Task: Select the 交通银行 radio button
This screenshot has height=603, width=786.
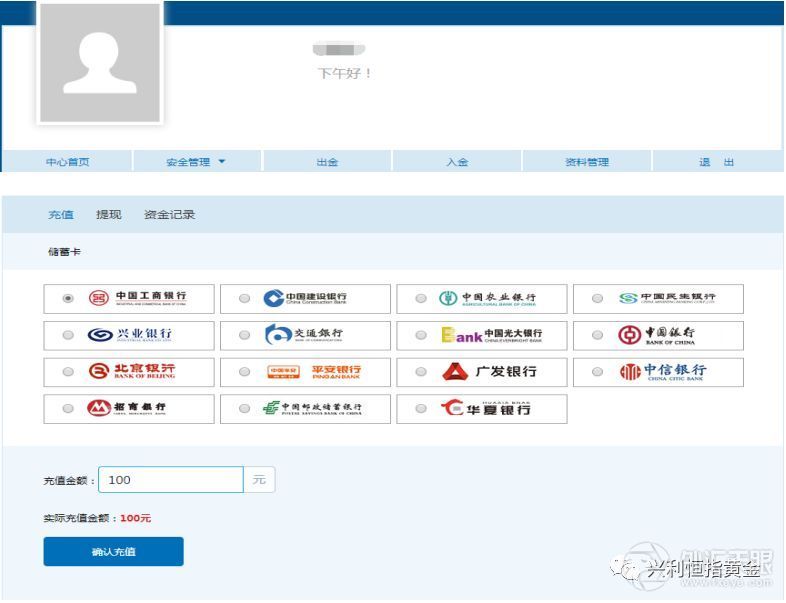Action: (244, 335)
